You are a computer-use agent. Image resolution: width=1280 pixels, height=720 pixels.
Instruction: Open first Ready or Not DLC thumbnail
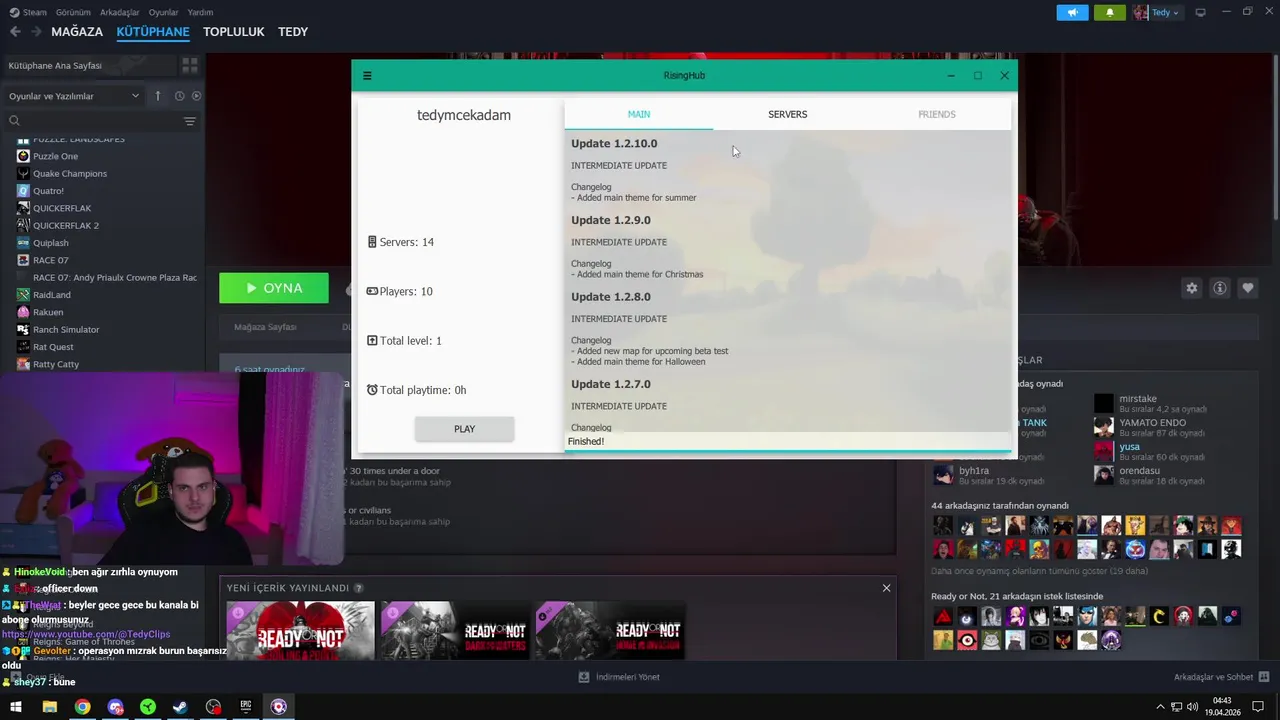point(301,630)
